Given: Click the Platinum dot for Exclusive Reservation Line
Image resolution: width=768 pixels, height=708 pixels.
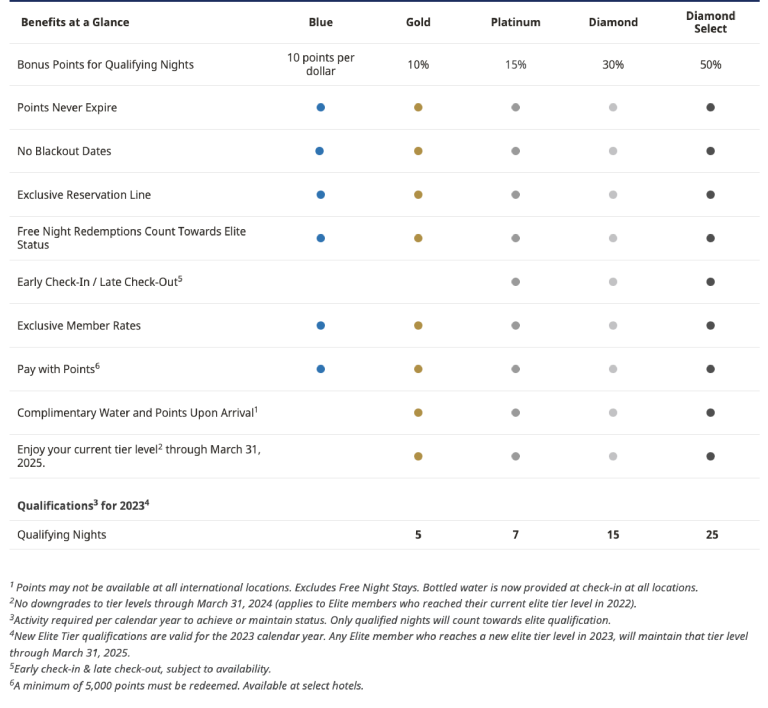Looking at the screenshot, I should [515, 194].
